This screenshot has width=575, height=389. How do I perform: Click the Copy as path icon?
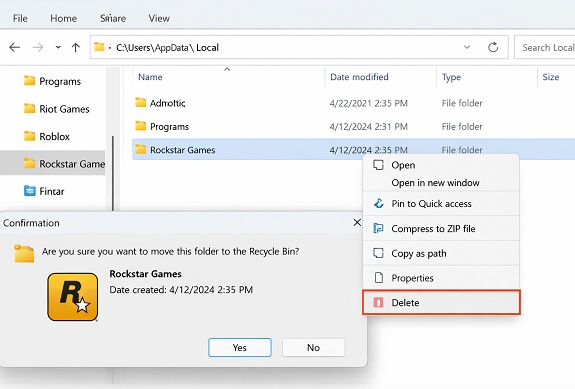coord(378,253)
